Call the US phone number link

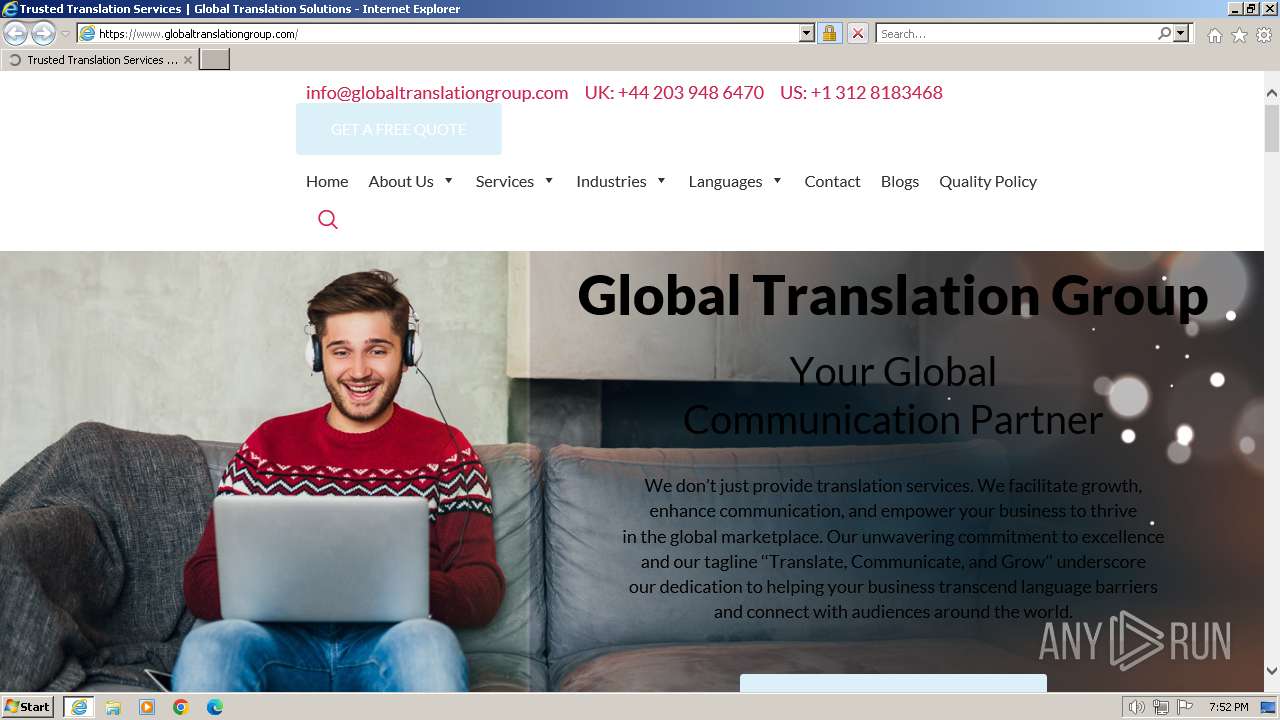[861, 92]
